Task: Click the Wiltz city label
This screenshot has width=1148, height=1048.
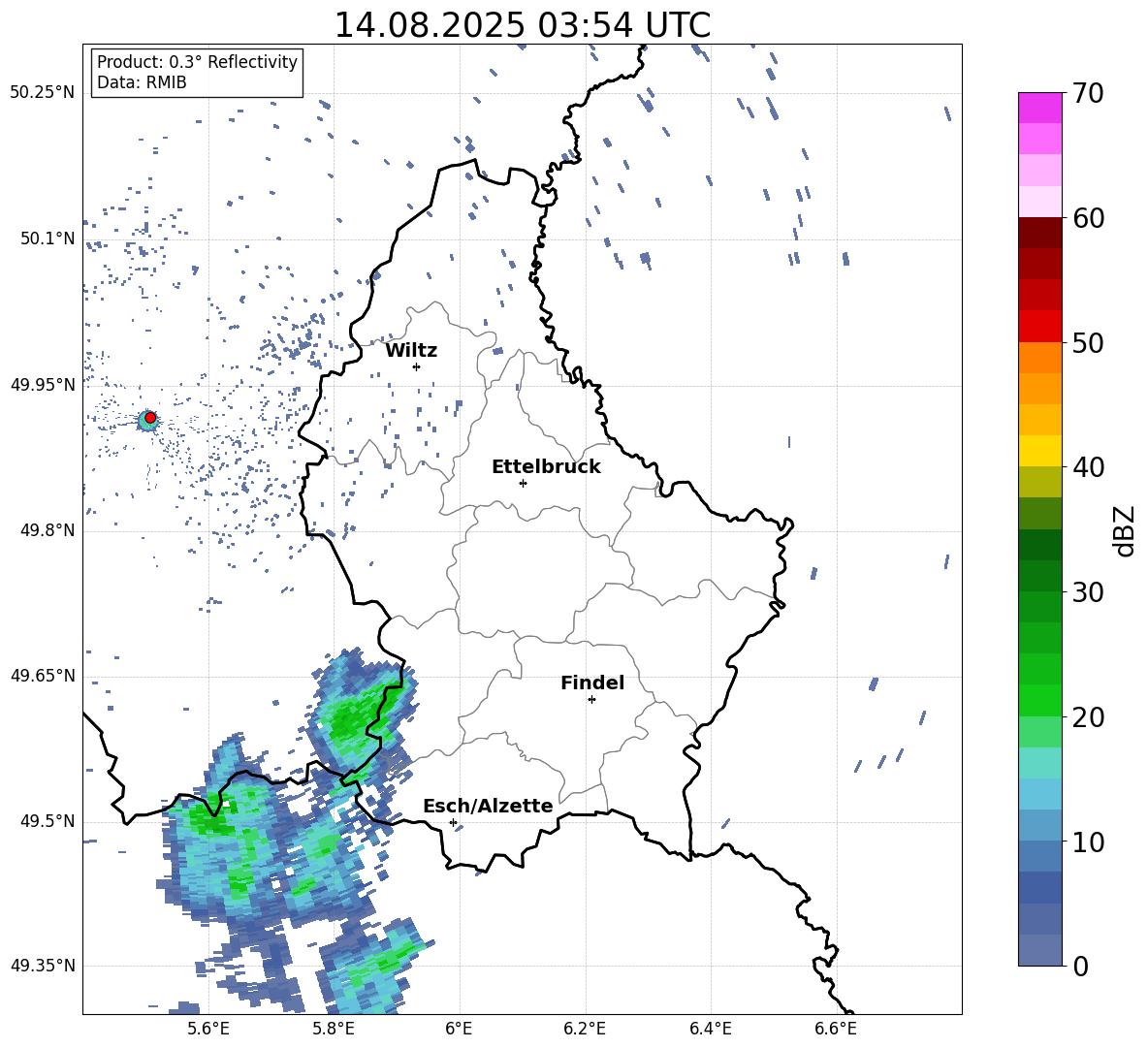Action: click(x=411, y=351)
